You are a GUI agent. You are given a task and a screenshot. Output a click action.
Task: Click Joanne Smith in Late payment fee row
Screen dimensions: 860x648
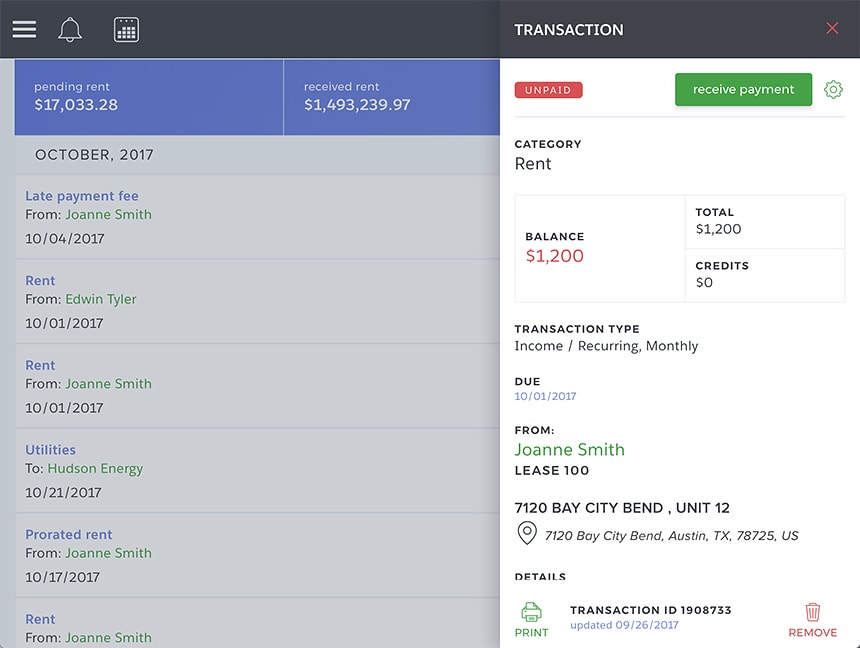tap(109, 215)
